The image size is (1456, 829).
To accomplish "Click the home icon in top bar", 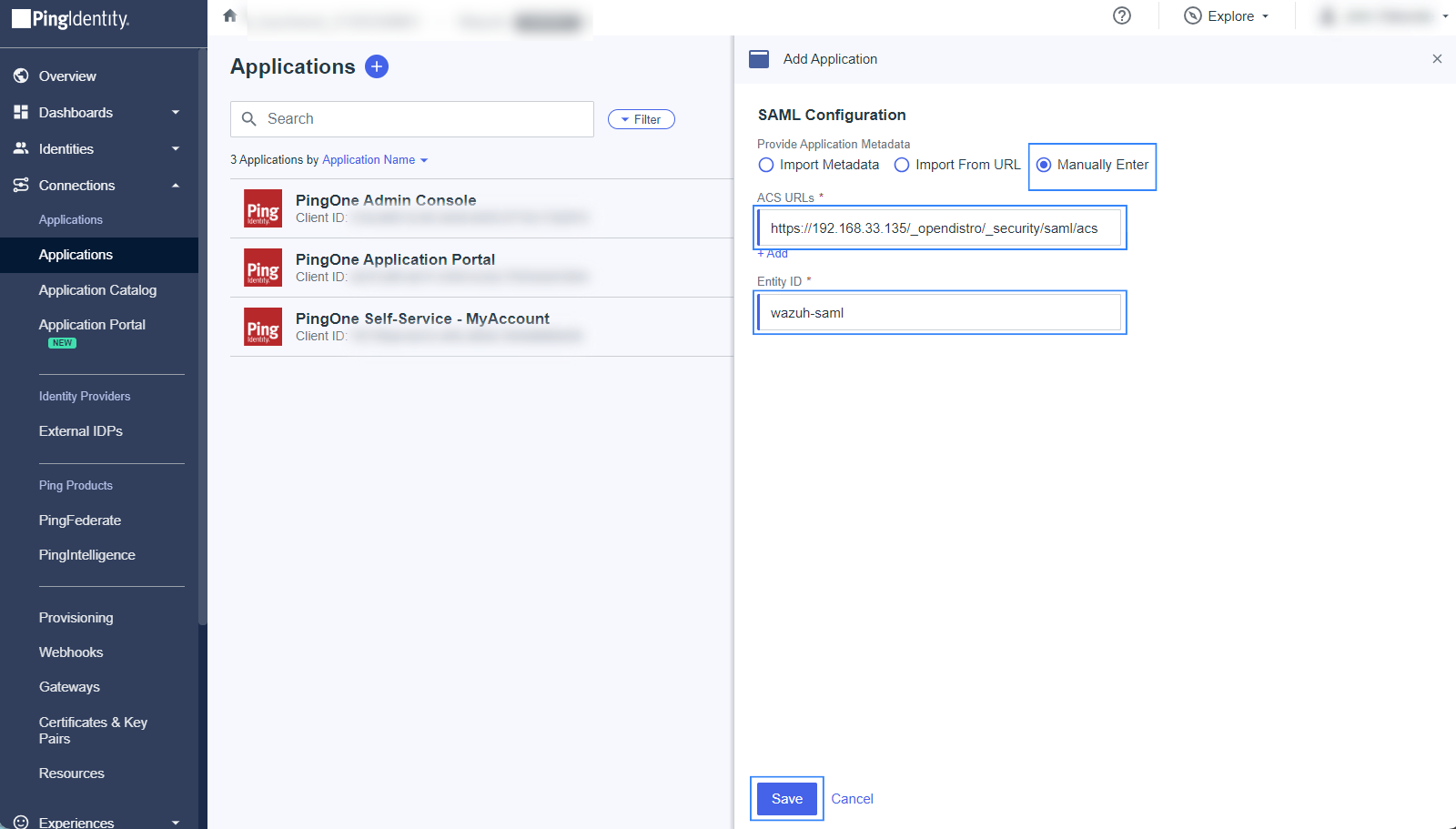I will click(229, 15).
